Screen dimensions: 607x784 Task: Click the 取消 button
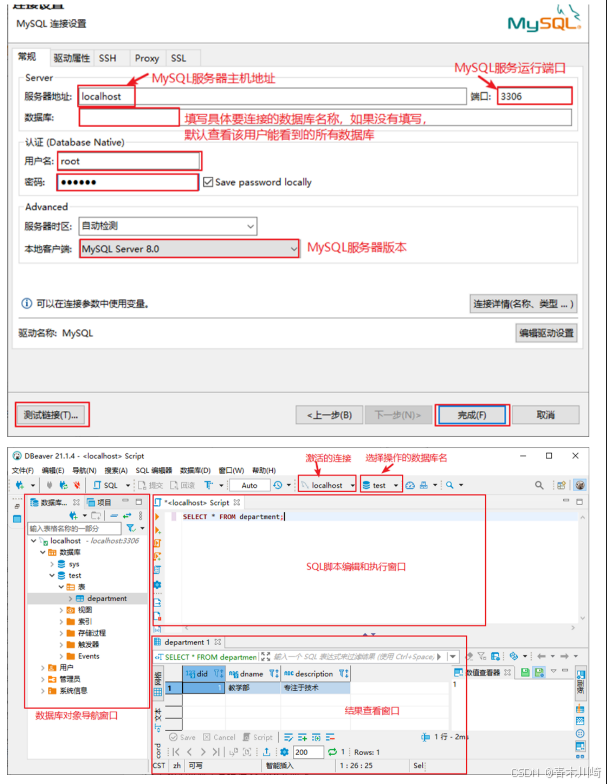pyautogui.click(x=546, y=415)
